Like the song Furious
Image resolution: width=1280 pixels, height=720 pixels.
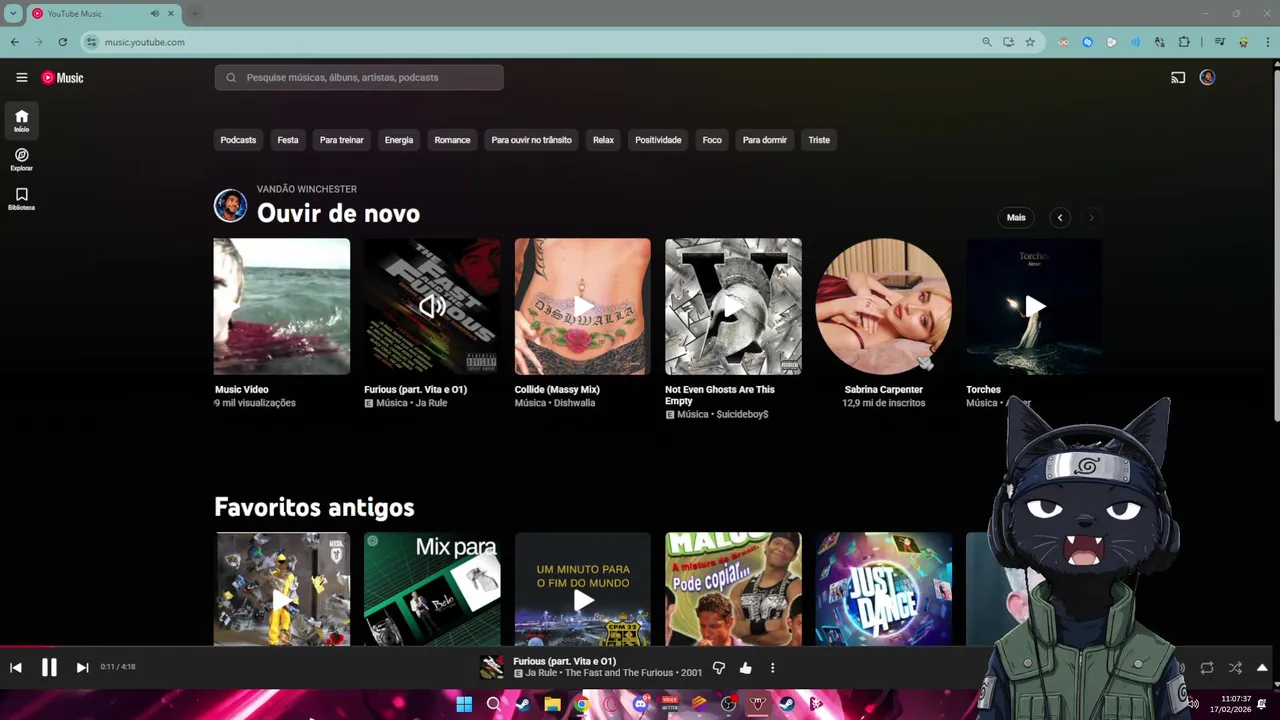coord(745,667)
